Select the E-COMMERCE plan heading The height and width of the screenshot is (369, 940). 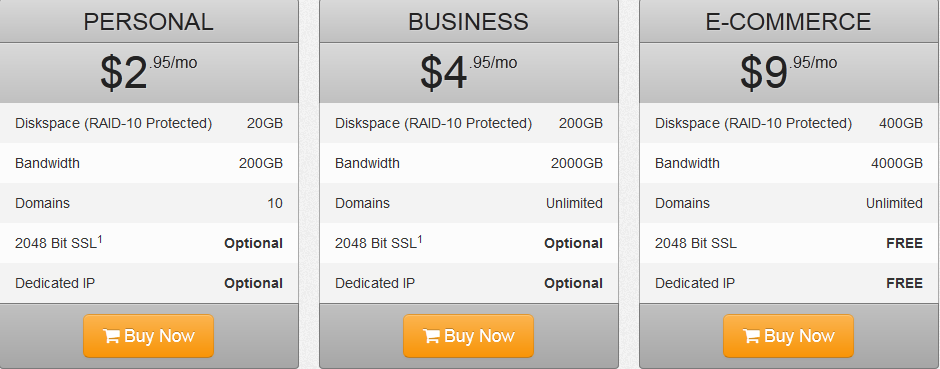pyautogui.click(x=788, y=22)
